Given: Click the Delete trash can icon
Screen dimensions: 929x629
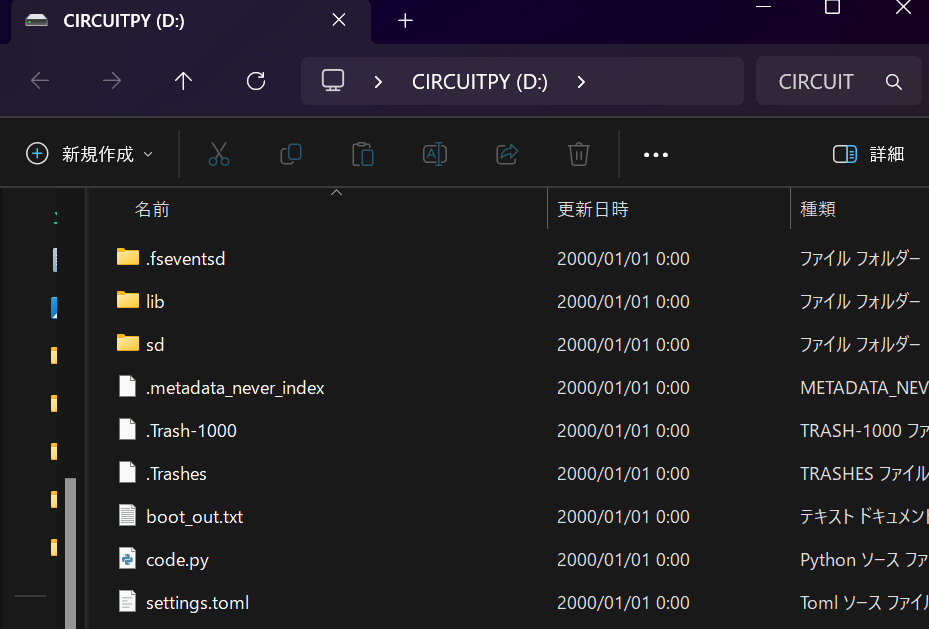Looking at the screenshot, I should [579, 155].
